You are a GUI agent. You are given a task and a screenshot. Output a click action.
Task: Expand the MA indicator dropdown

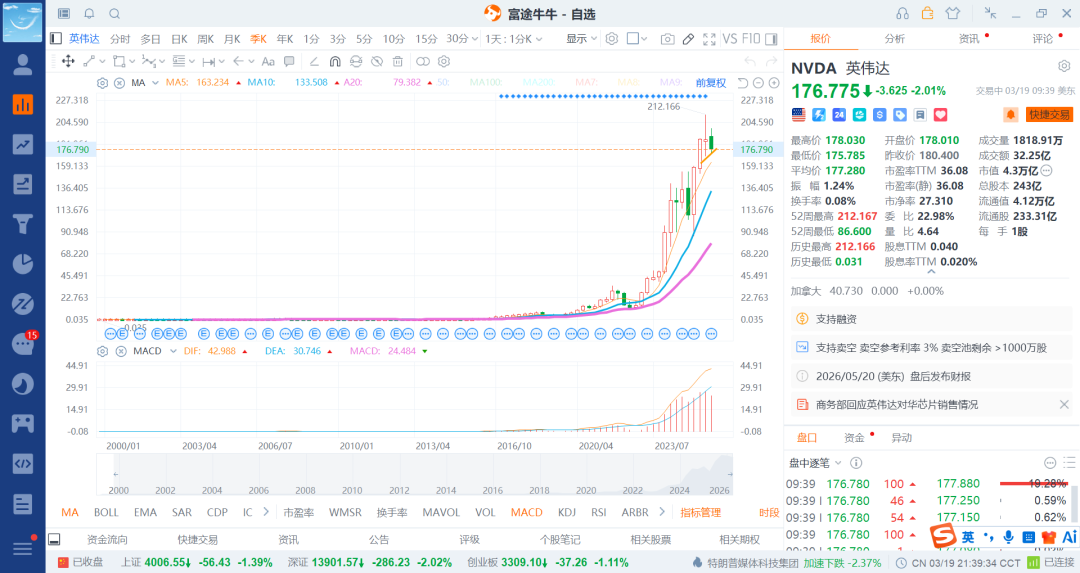tap(155, 83)
